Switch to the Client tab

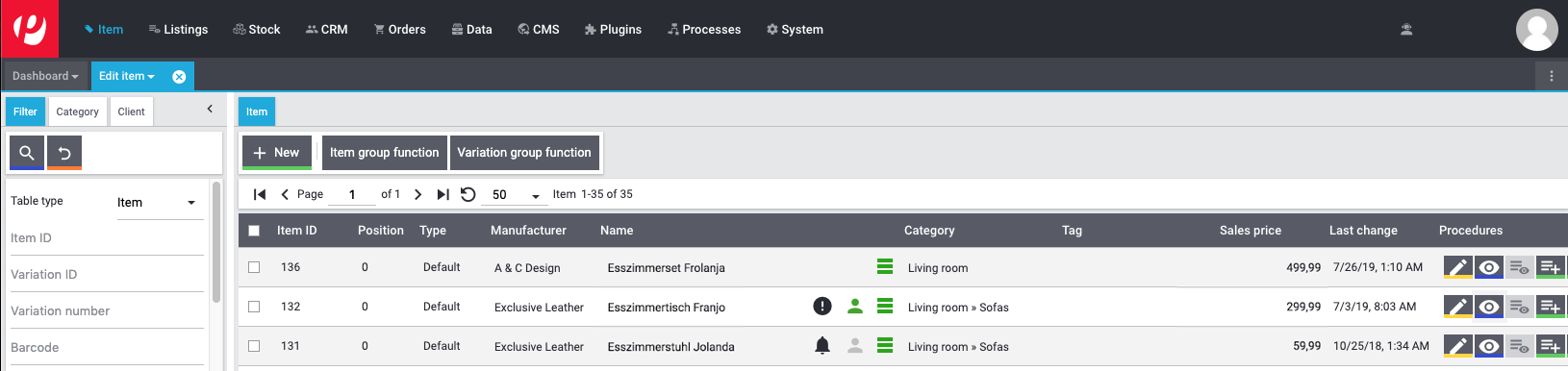coord(131,111)
